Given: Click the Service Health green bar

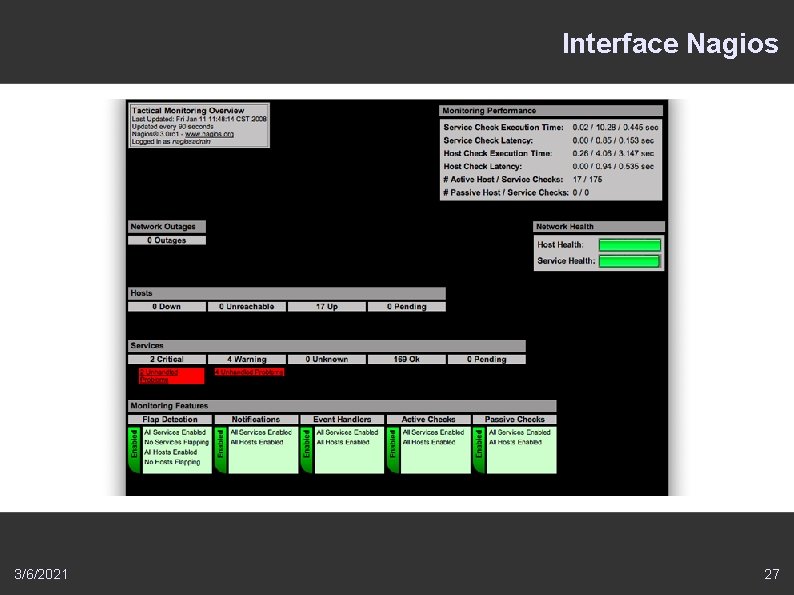Looking at the screenshot, I should [629, 261].
